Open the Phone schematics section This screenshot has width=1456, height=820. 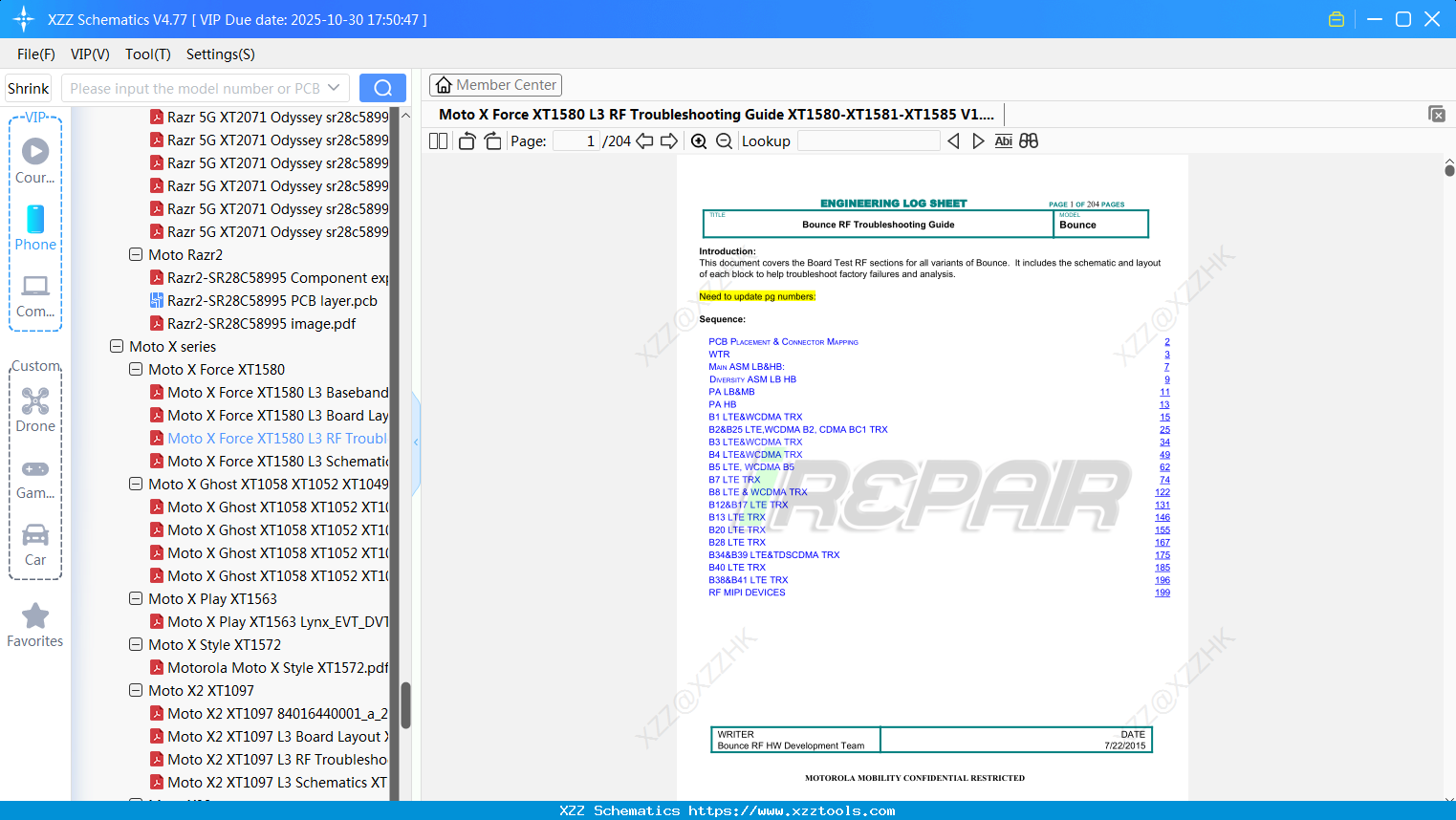[x=35, y=229]
